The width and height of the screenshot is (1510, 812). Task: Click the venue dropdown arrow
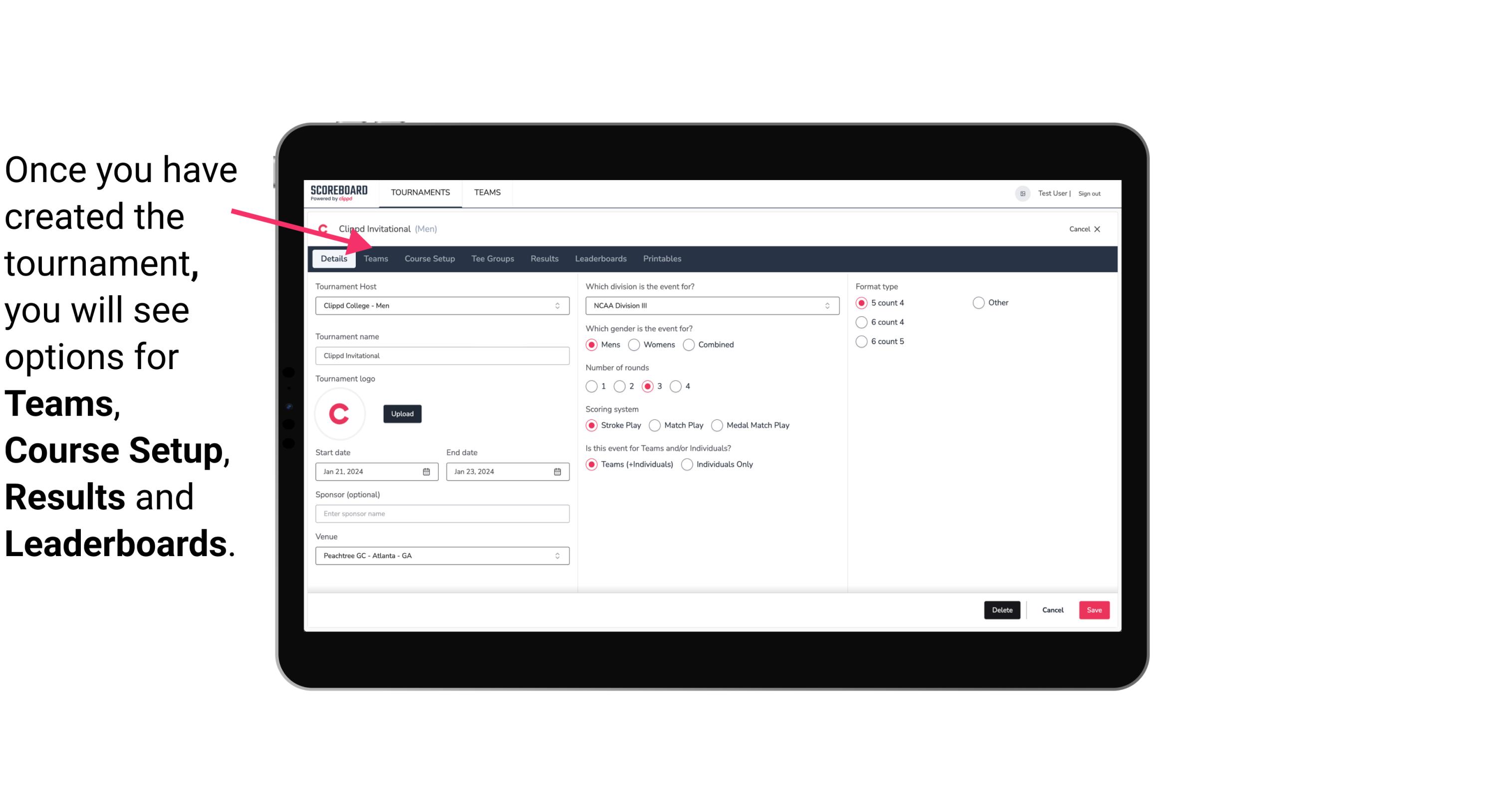coord(558,555)
